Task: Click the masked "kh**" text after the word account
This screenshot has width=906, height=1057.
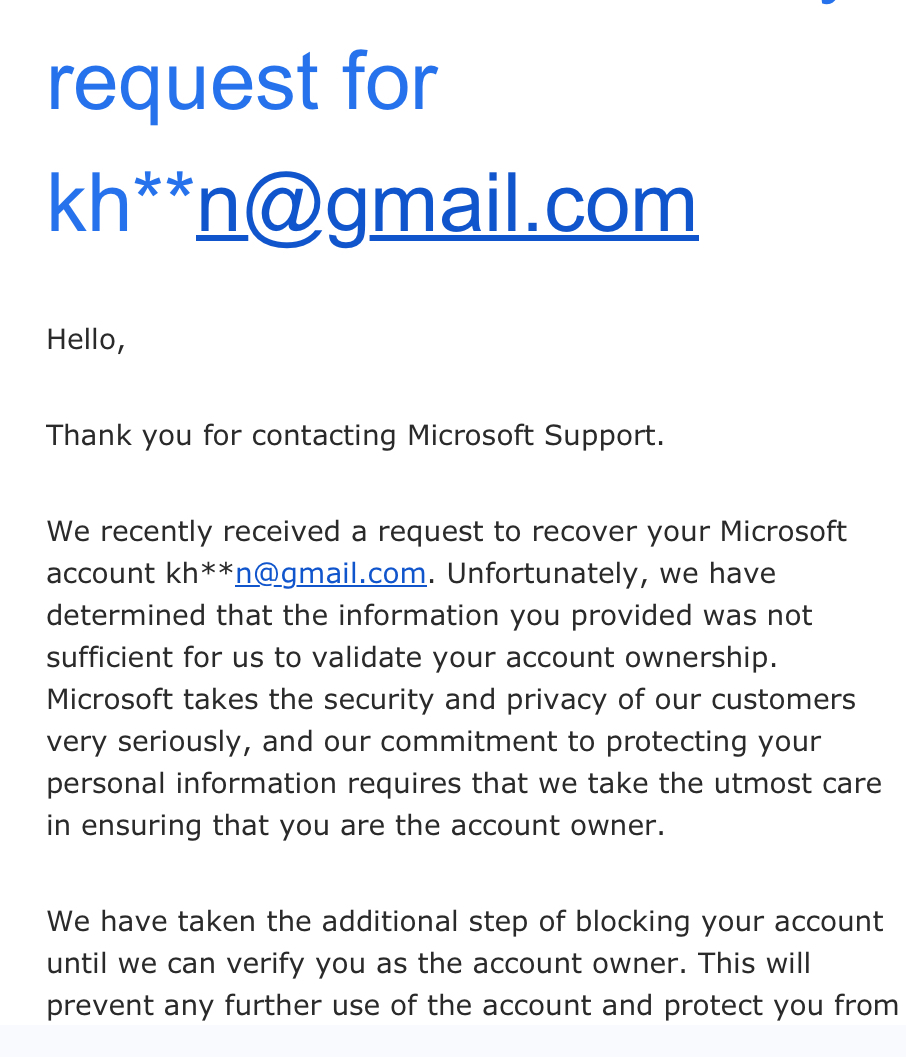Action: [200, 573]
